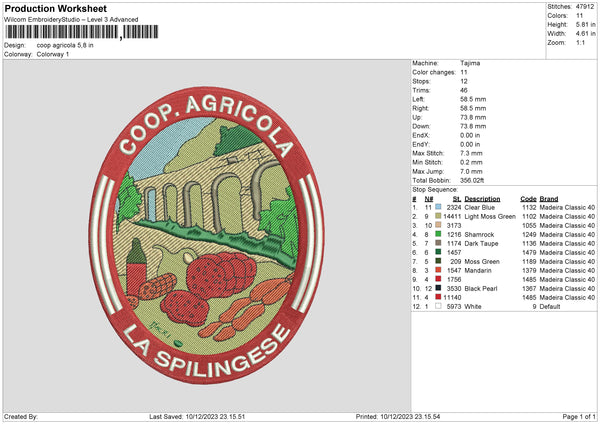This screenshot has height=424, width=600.
Task: Click the swatch beside stitch count 3173
Action: (438, 225)
